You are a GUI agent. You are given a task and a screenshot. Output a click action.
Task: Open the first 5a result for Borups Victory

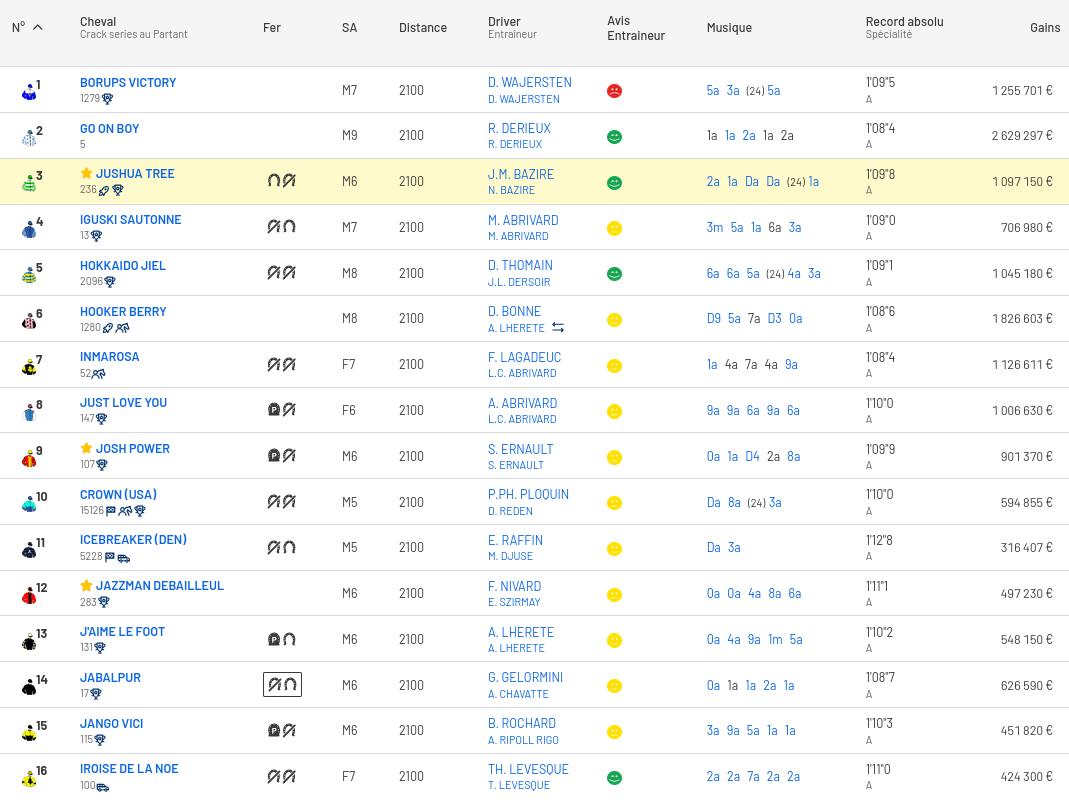coord(712,90)
